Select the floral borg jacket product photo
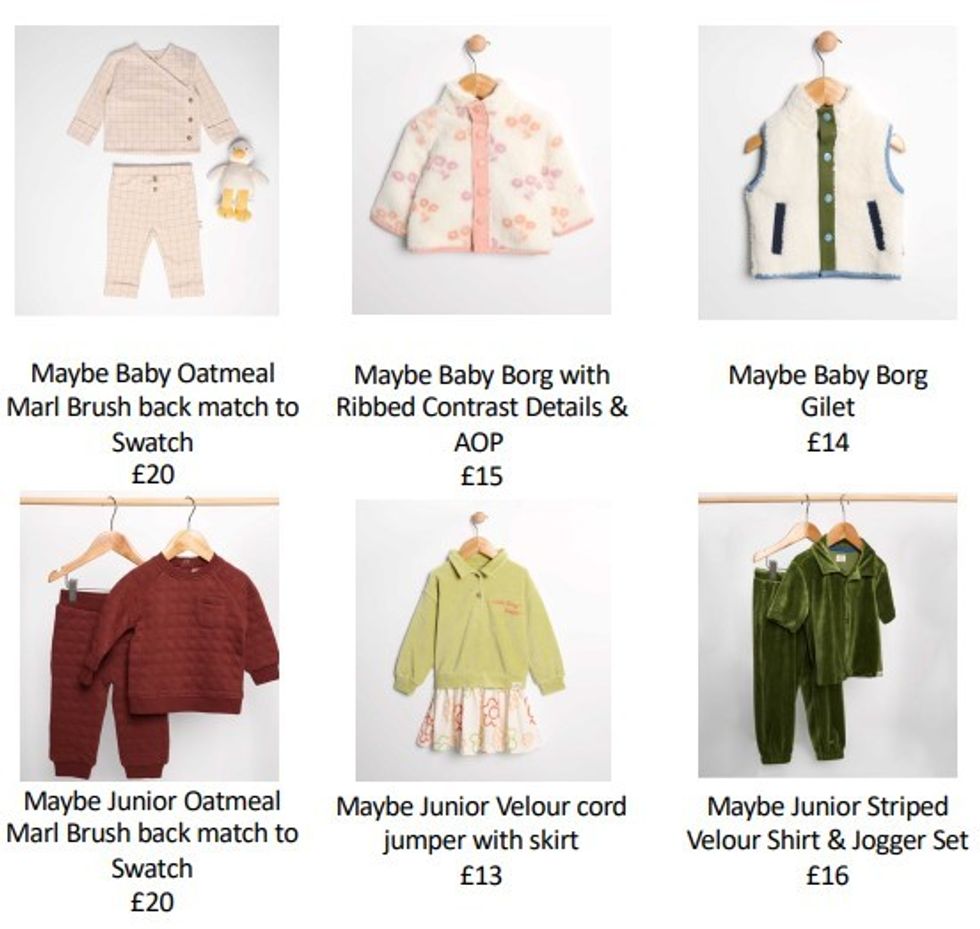The height and width of the screenshot is (929, 980). pyautogui.click(x=481, y=170)
